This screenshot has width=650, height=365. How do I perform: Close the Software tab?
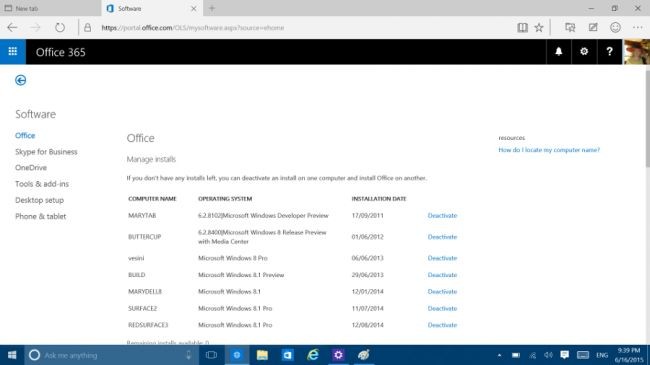click(x=194, y=8)
